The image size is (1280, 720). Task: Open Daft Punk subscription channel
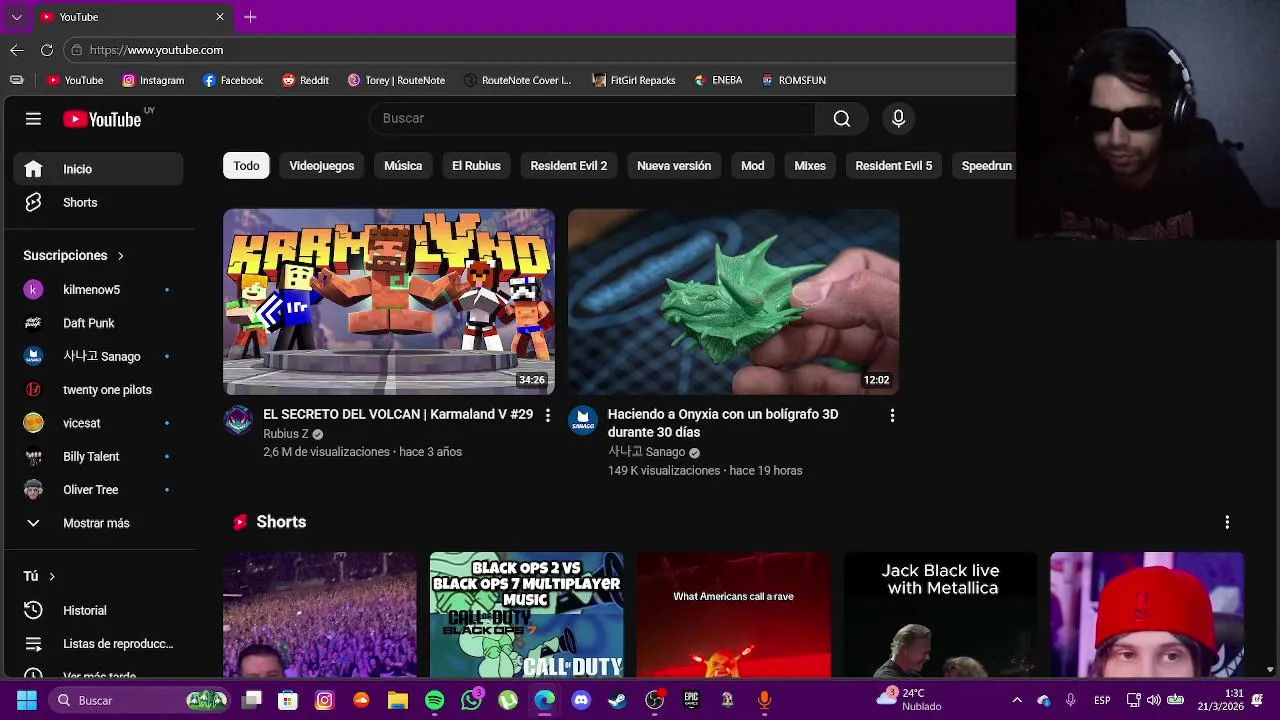[x=98, y=323]
